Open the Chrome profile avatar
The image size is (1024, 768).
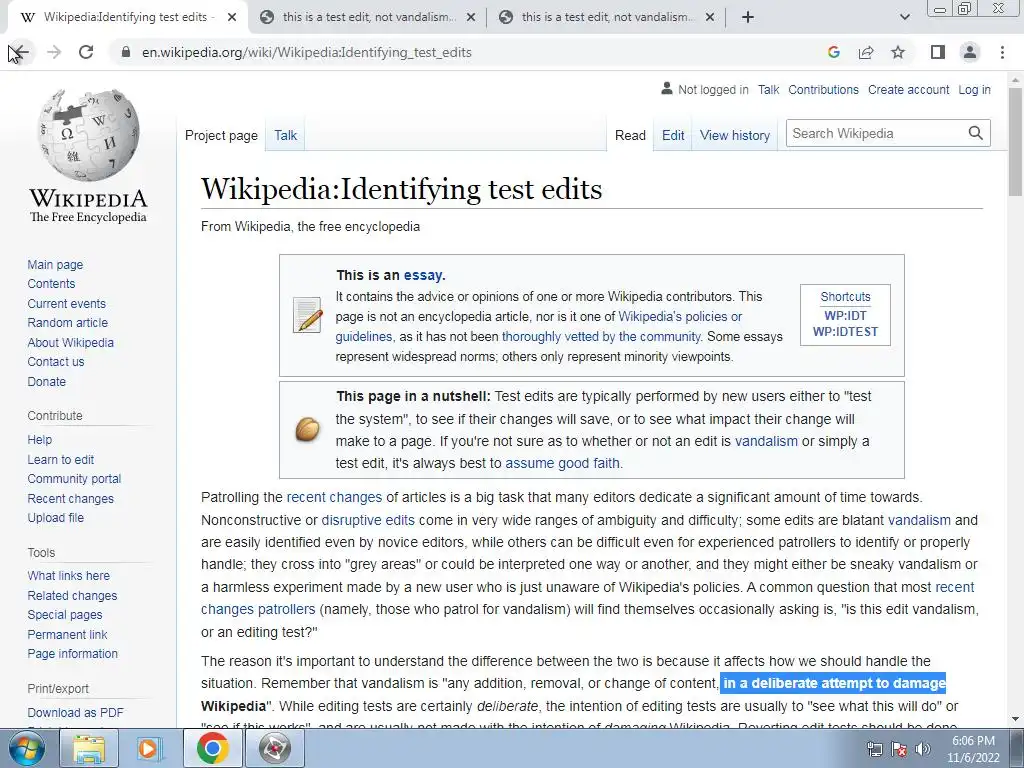[970, 52]
